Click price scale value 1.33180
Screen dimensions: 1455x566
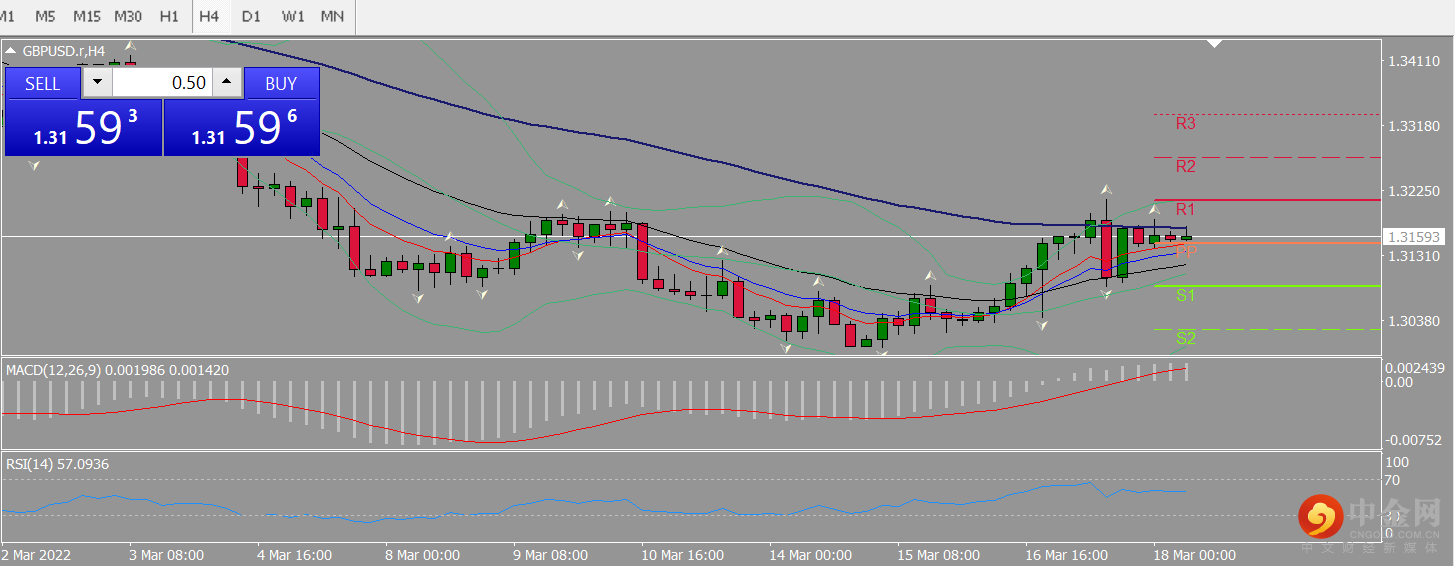click(x=1414, y=126)
